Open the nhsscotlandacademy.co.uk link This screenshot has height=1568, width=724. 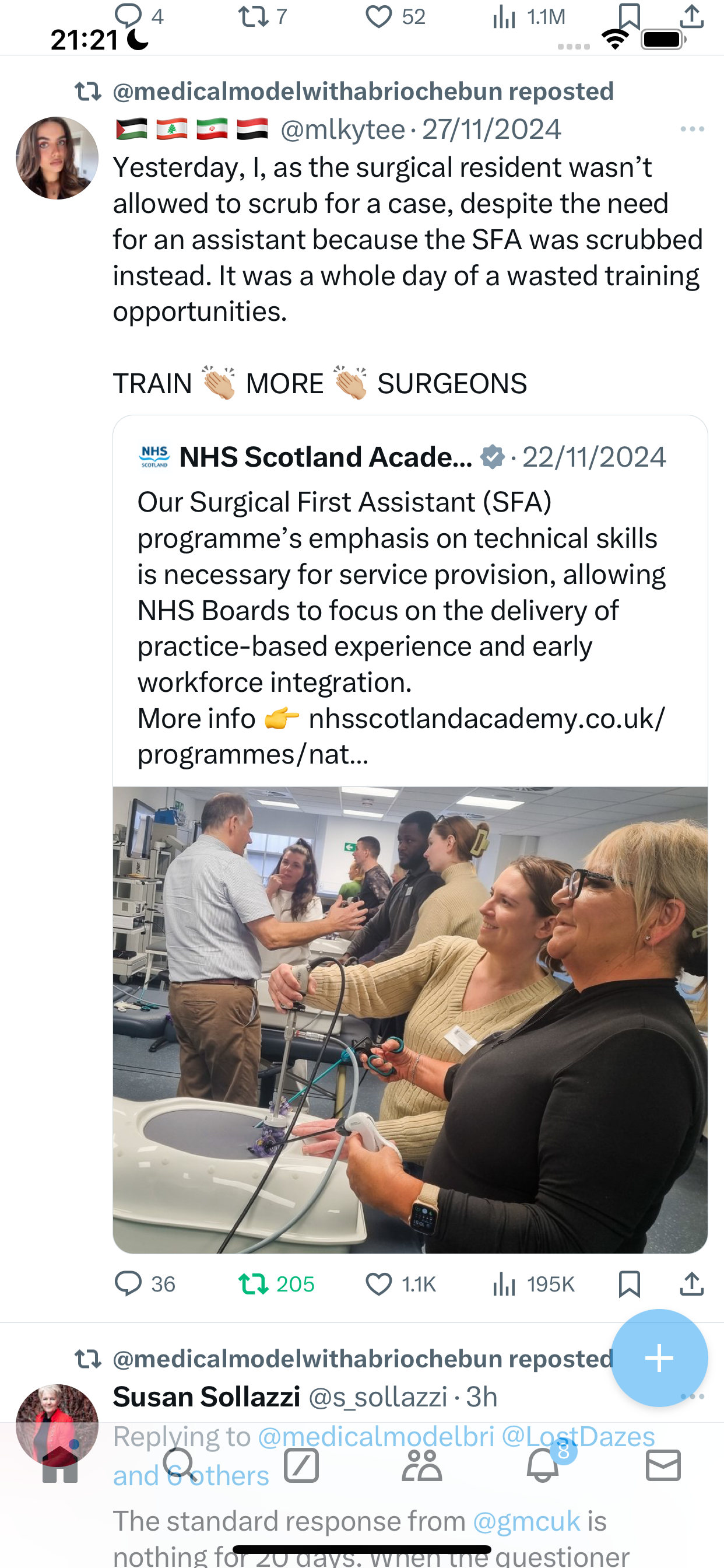point(402,737)
